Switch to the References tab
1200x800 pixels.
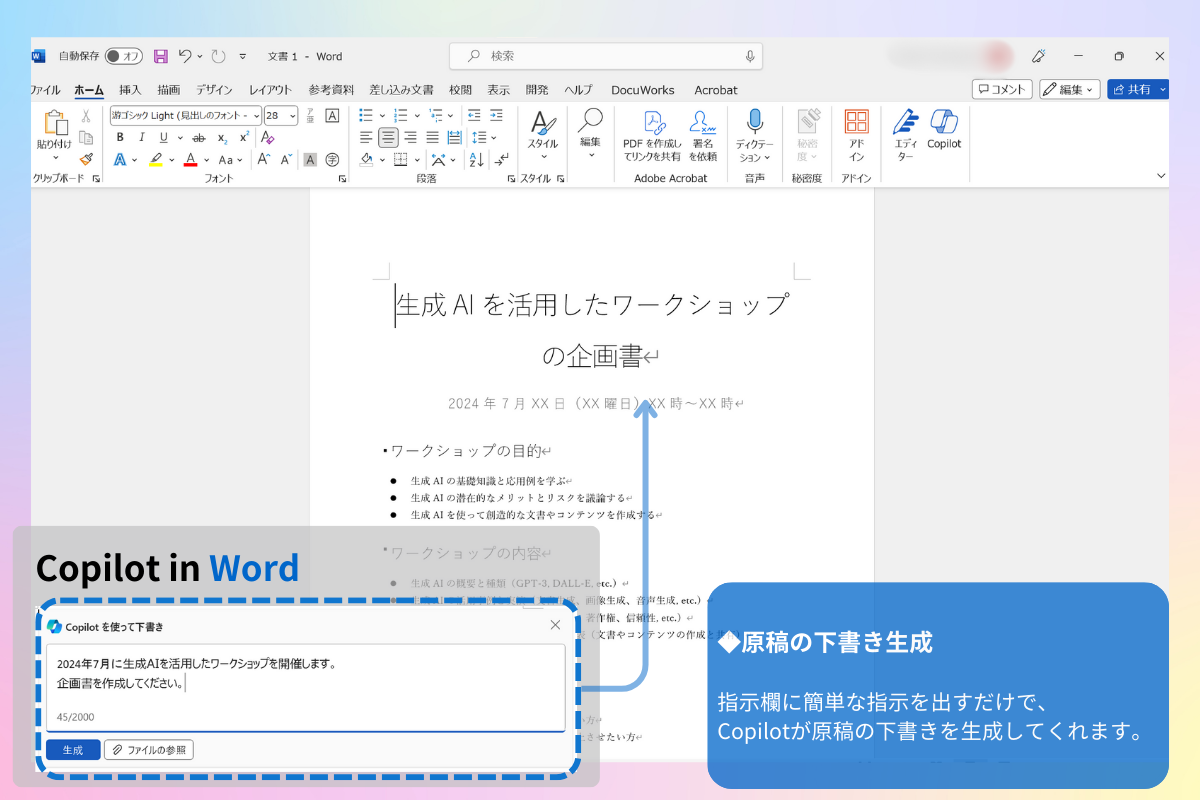point(331,90)
